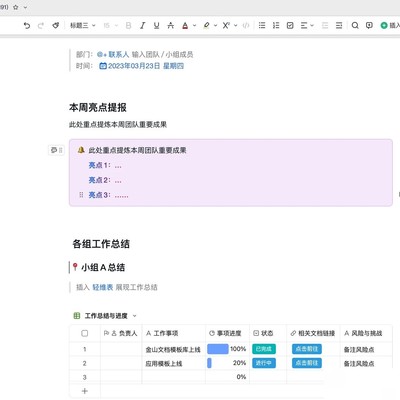Click the comment icon beside highlight block
400x400 pixels.
pyautogui.click(x=53, y=150)
